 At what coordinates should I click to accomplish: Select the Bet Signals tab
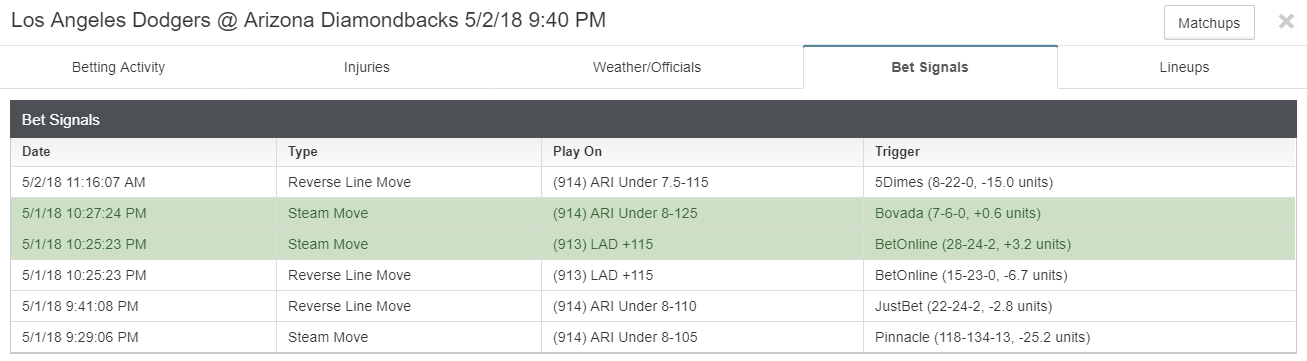click(930, 68)
